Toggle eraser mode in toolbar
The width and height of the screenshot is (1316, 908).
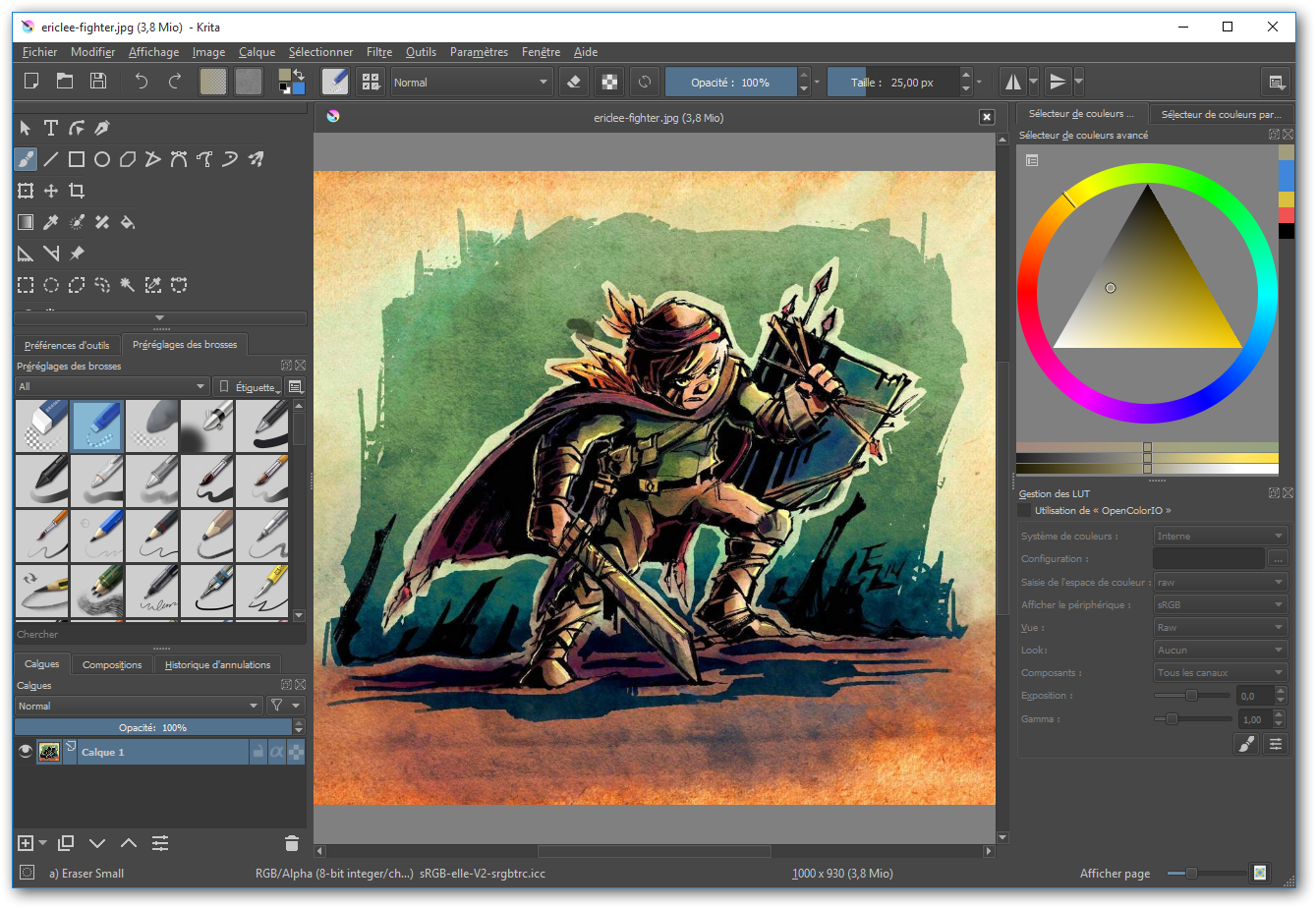click(x=575, y=83)
